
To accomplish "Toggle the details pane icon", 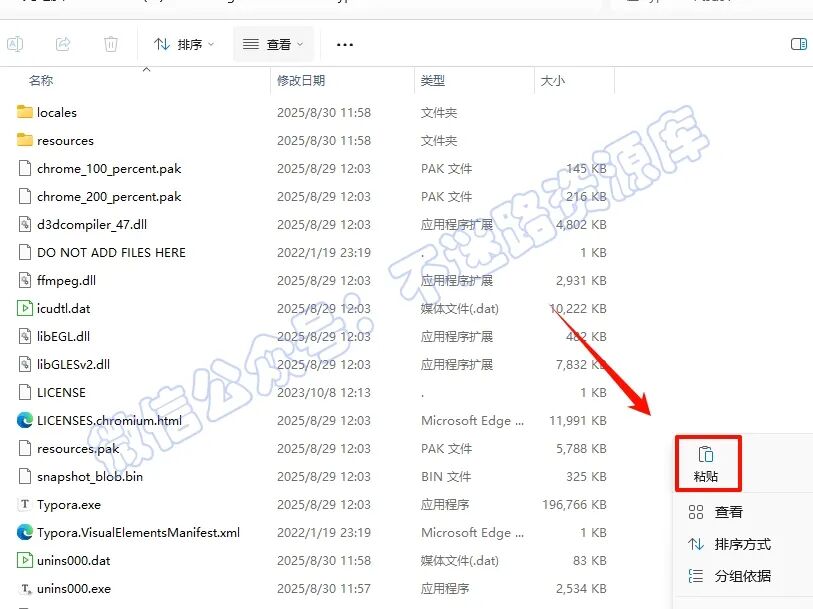I will [798, 44].
